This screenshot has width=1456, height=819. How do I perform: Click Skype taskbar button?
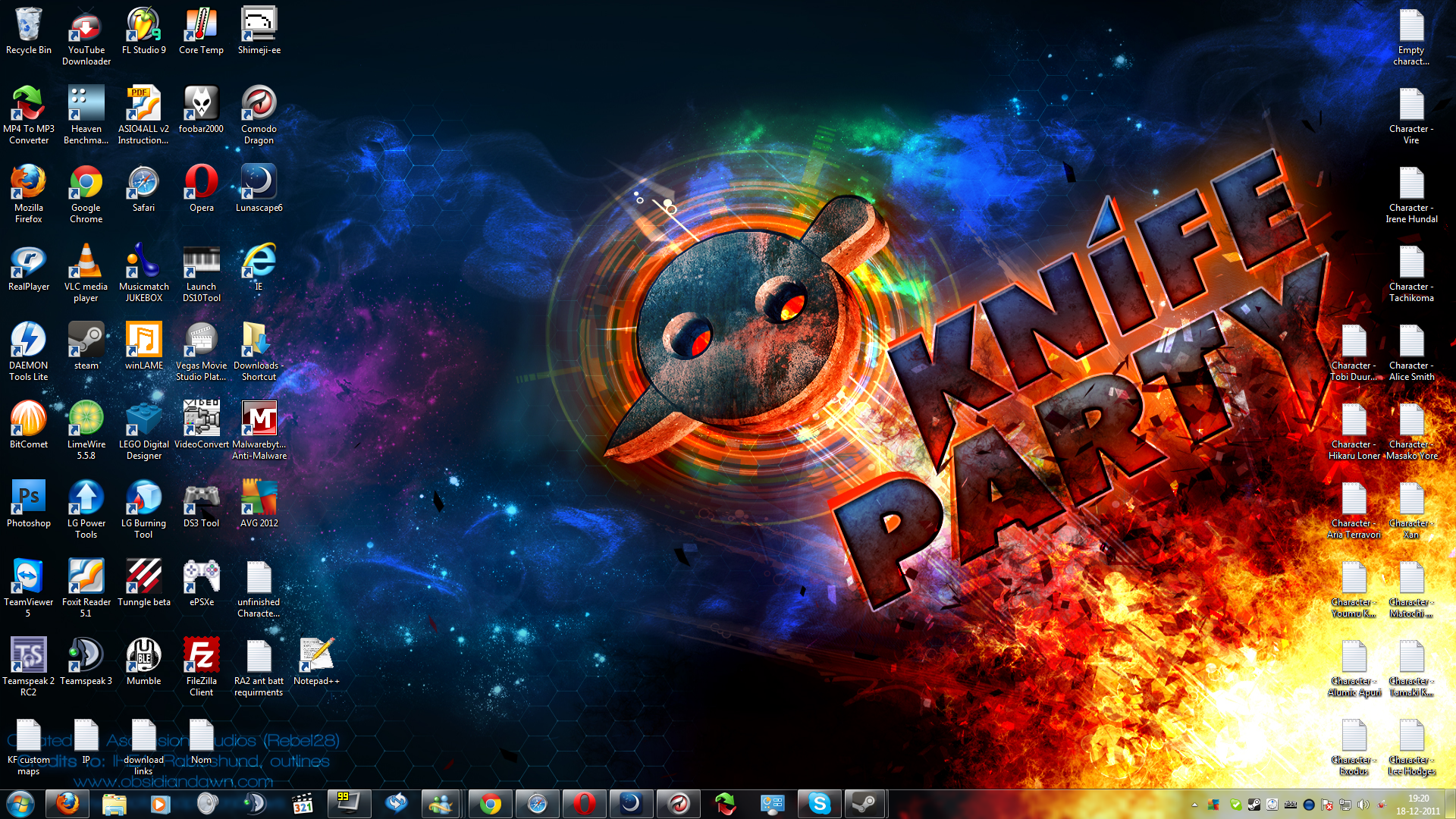pos(819,804)
